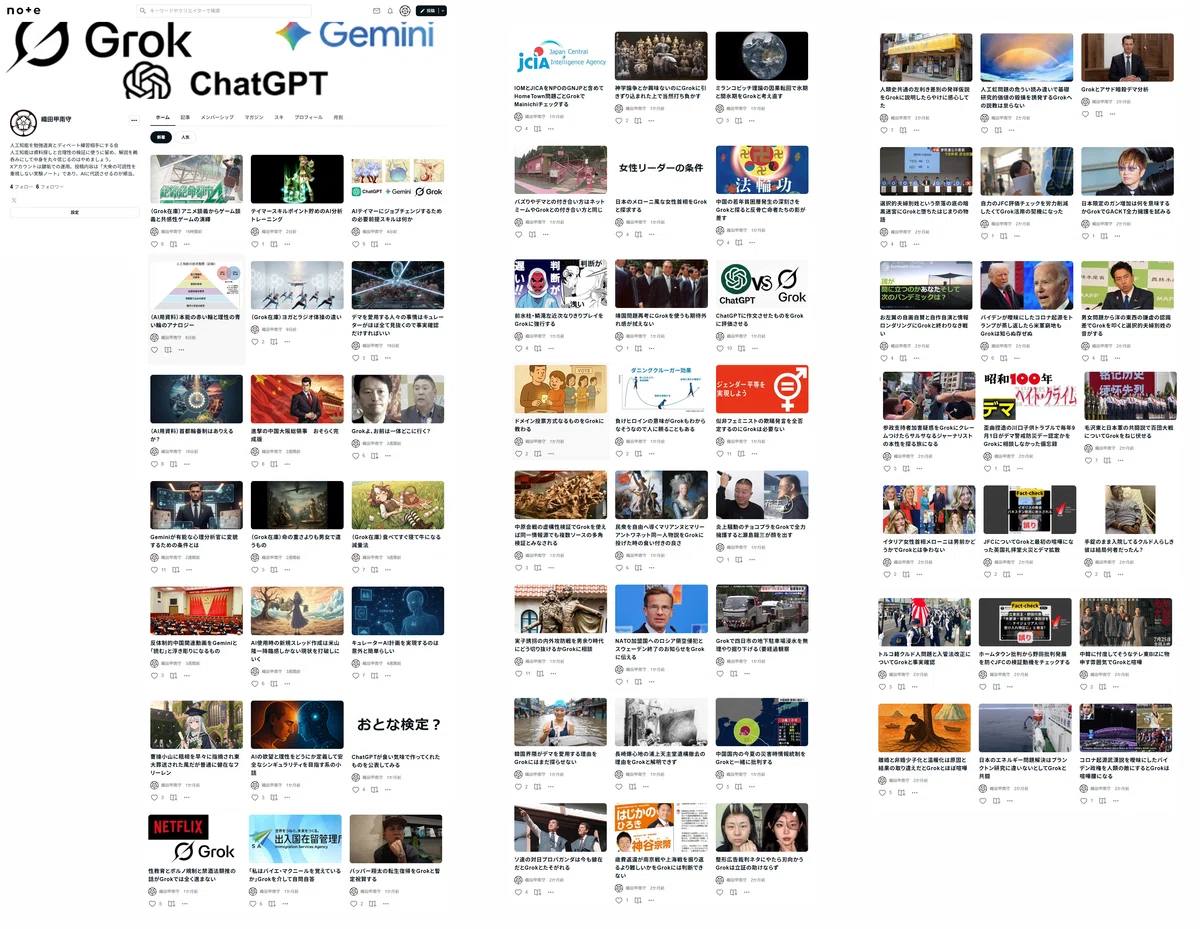Screen dimensions: 1200x929
Task: Toggle like on デマを愛用する人々 article
Action: (355, 357)
